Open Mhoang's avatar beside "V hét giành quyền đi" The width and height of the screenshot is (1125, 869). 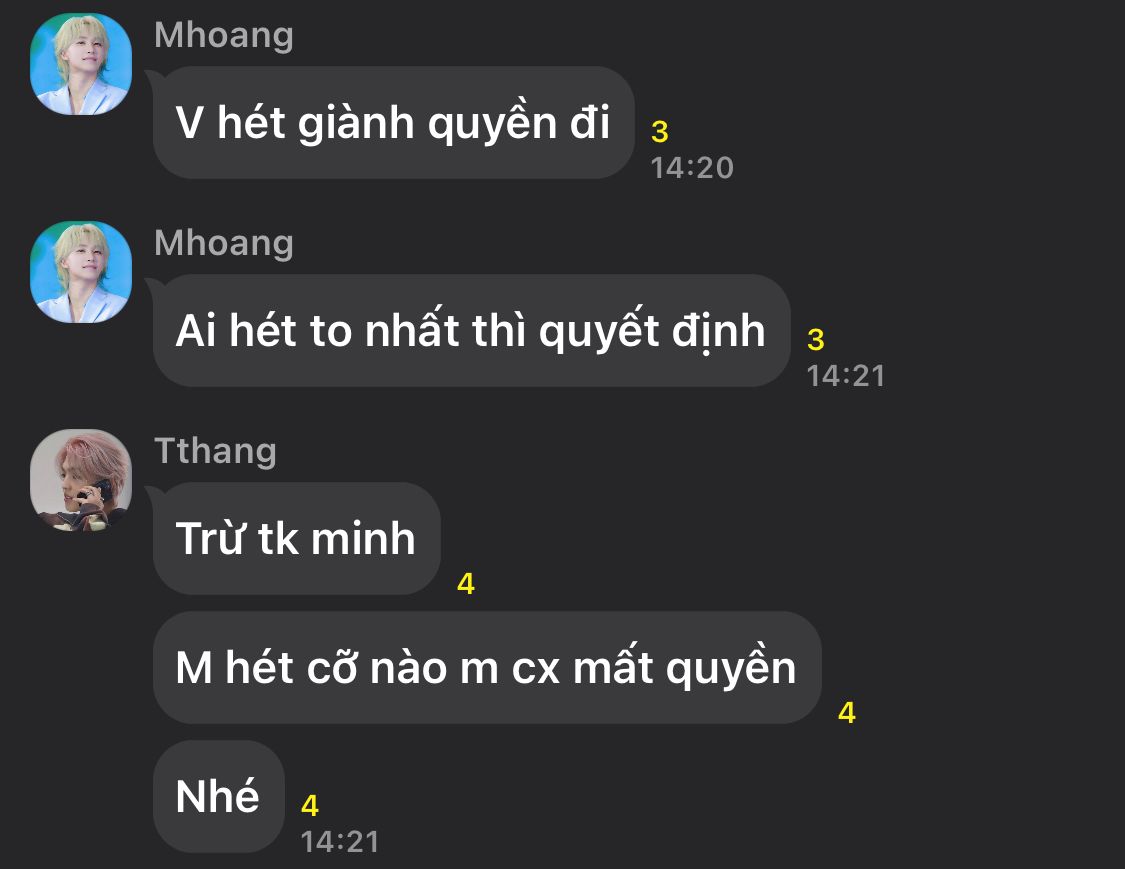[81, 64]
